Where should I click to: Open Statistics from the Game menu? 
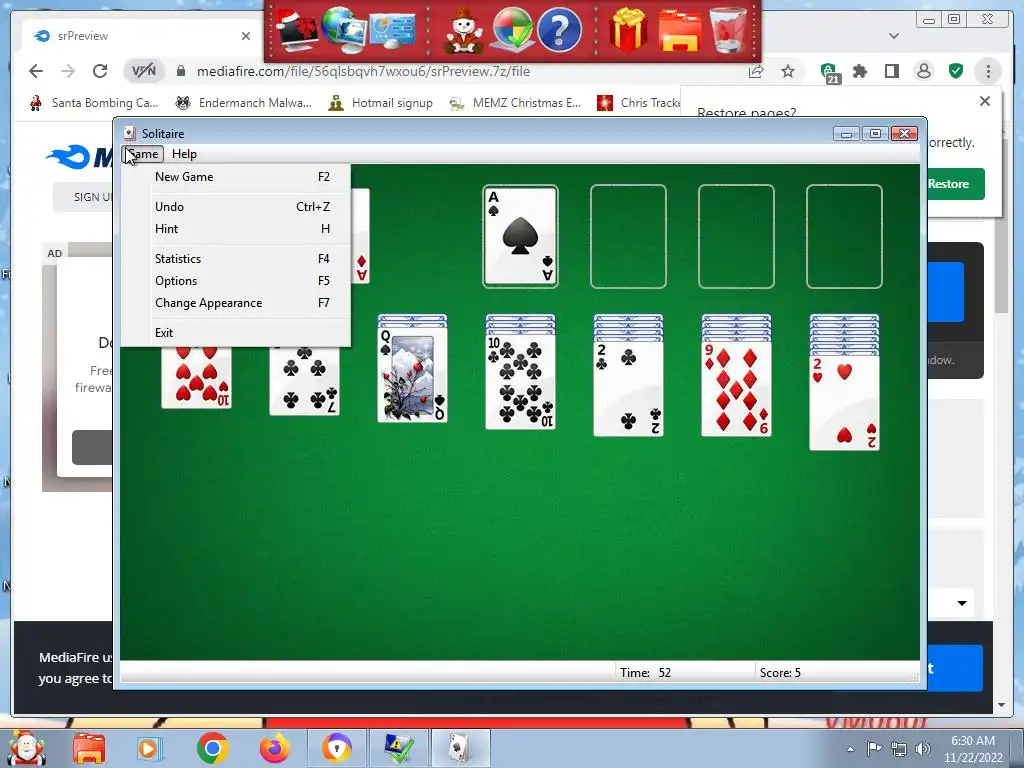tap(242, 259)
